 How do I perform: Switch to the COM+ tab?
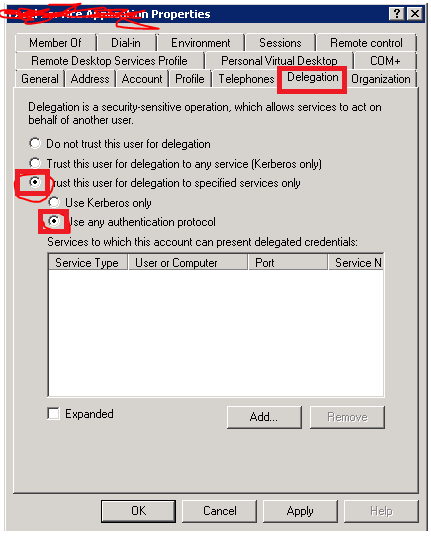[x=385, y=61]
